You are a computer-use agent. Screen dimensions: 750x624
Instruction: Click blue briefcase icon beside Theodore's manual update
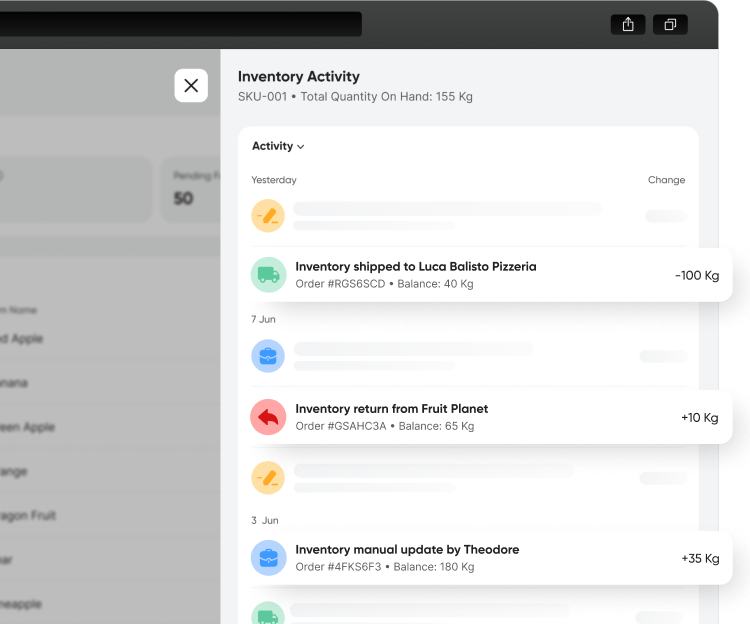click(268, 557)
